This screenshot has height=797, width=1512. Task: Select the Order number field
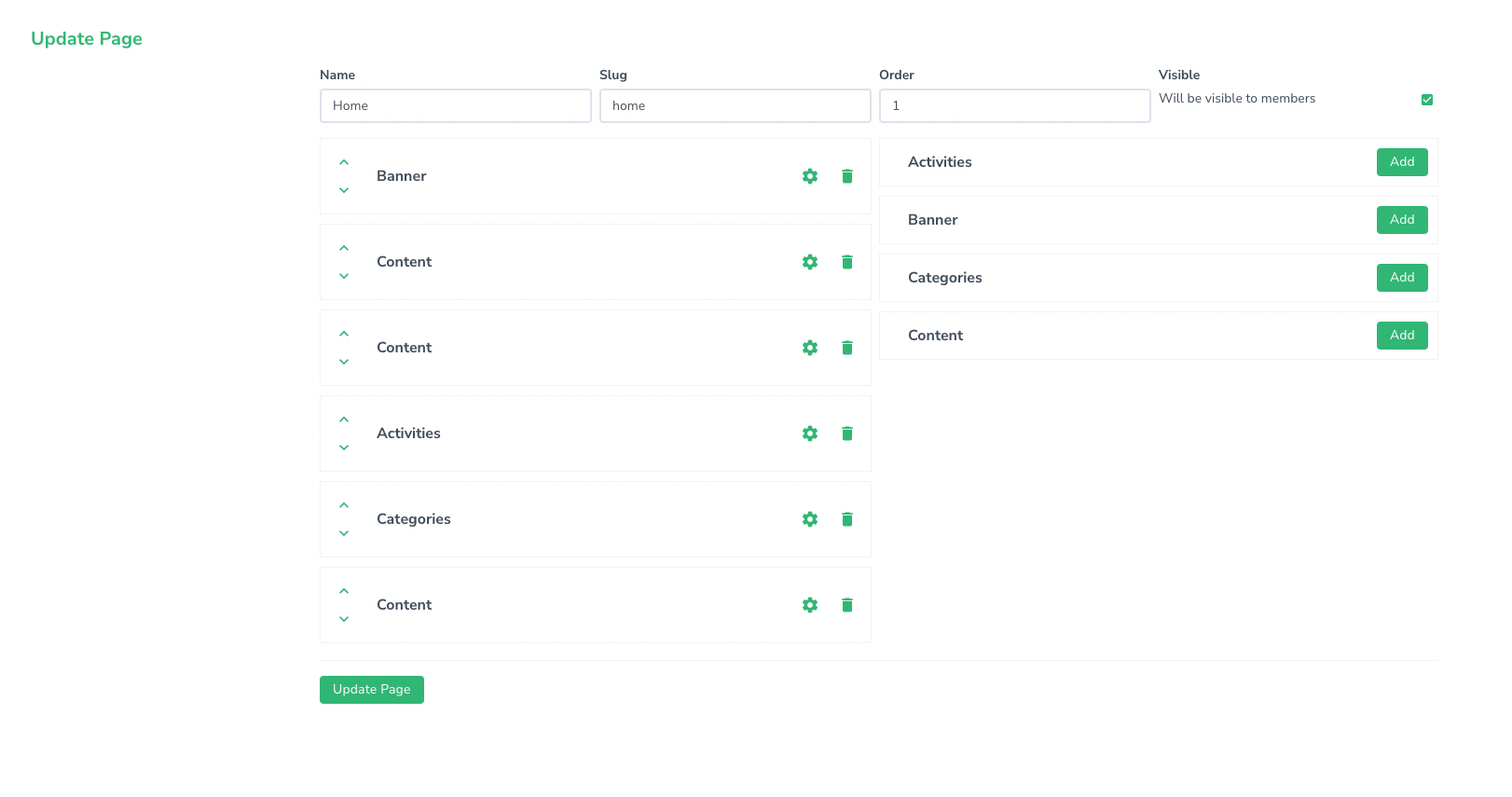coord(1014,106)
